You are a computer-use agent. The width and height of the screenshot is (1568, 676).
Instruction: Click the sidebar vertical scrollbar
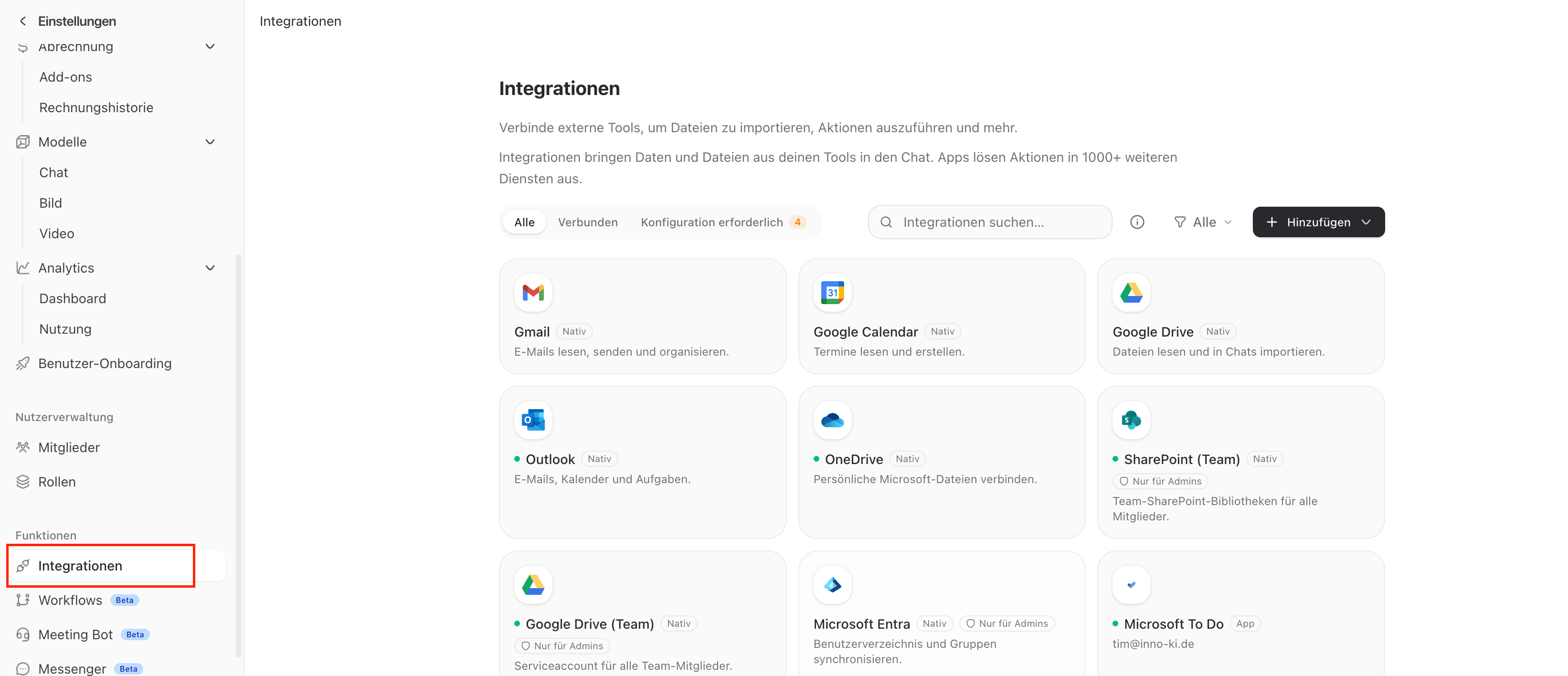(239, 455)
